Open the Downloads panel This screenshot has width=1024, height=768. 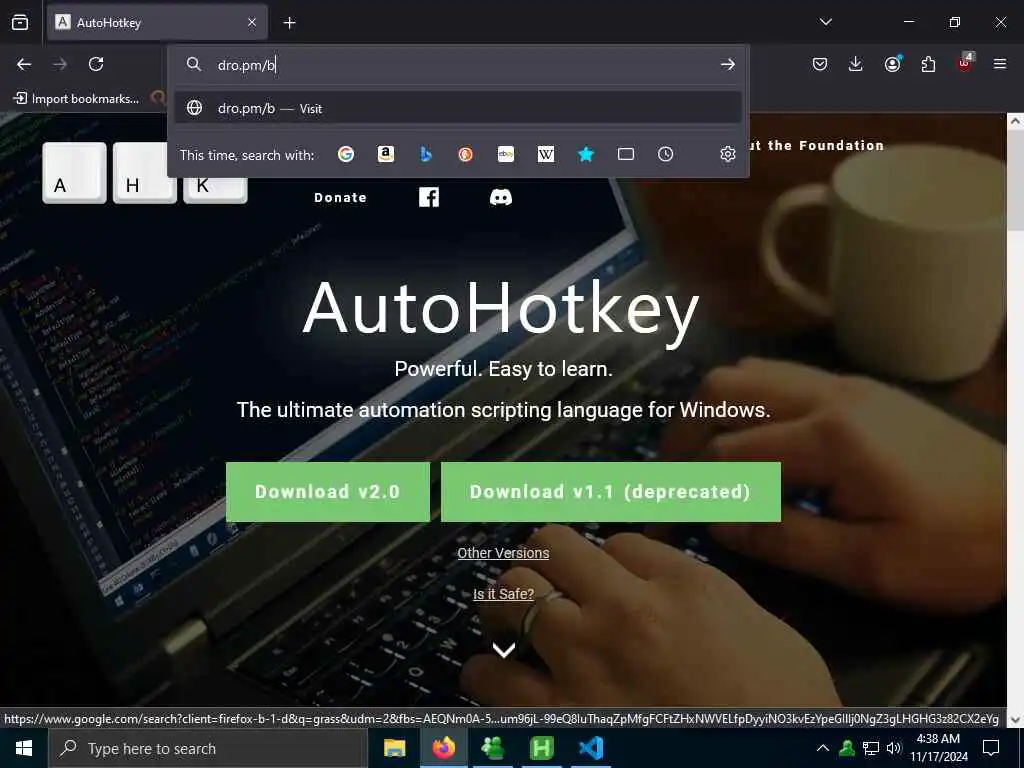[x=856, y=64]
